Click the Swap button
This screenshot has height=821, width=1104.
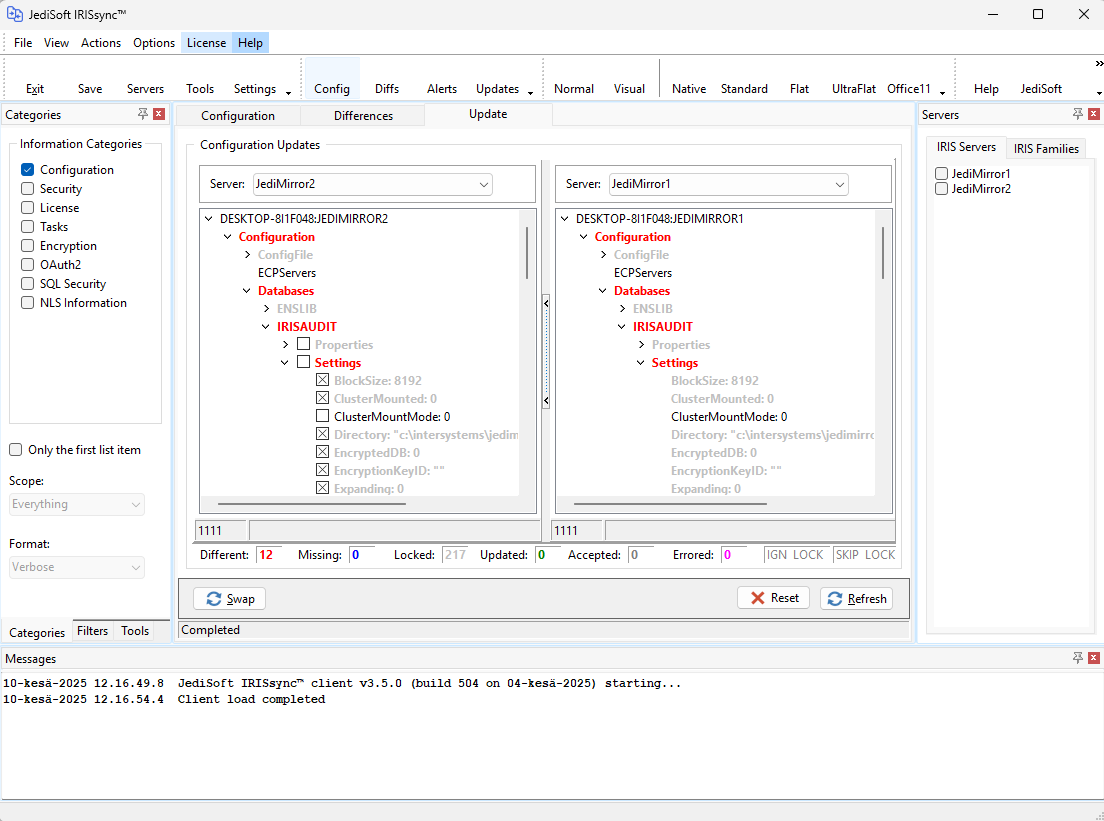click(x=230, y=598)
